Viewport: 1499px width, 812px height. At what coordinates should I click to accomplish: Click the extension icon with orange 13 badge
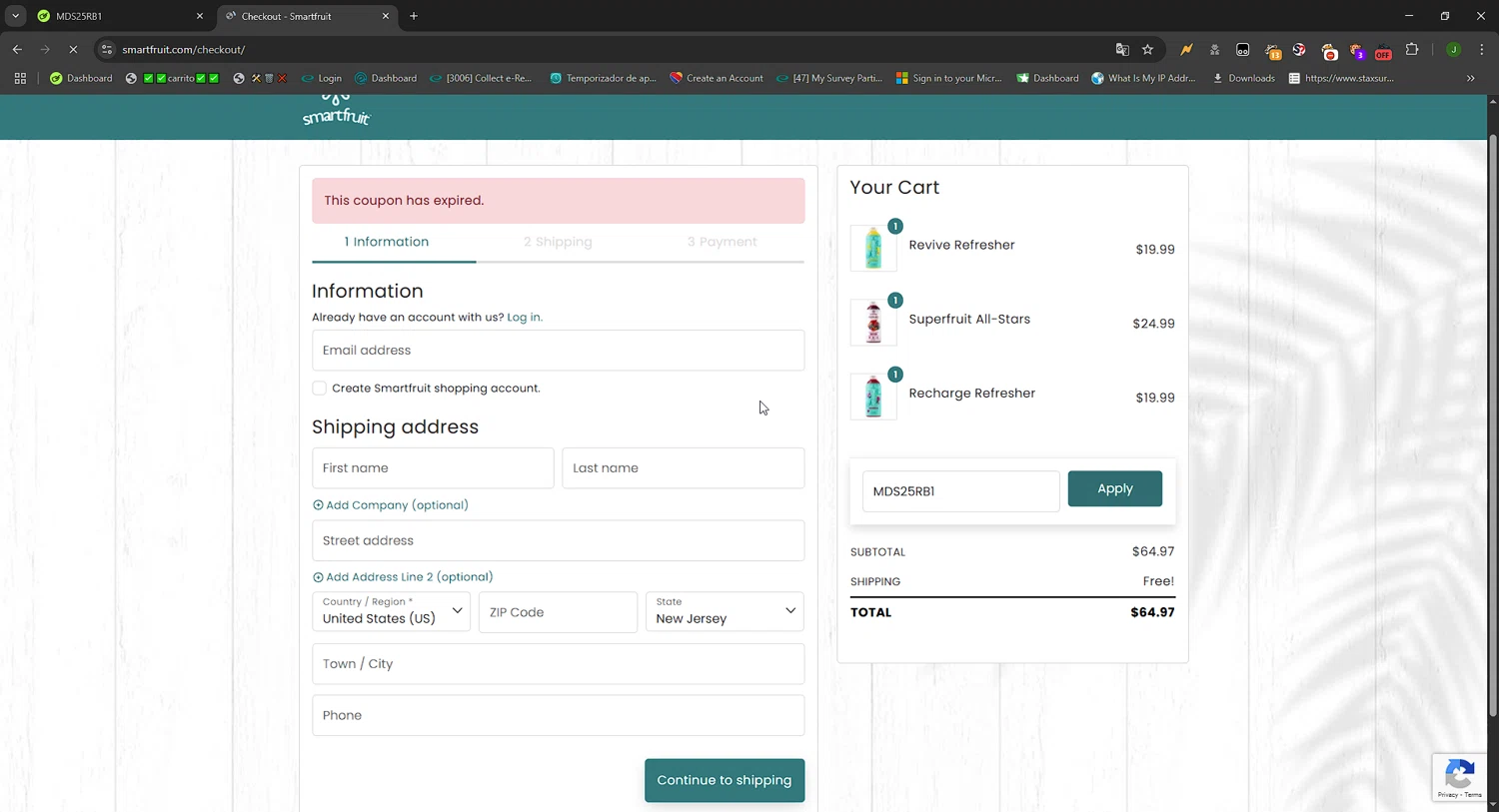(1272, 50)
